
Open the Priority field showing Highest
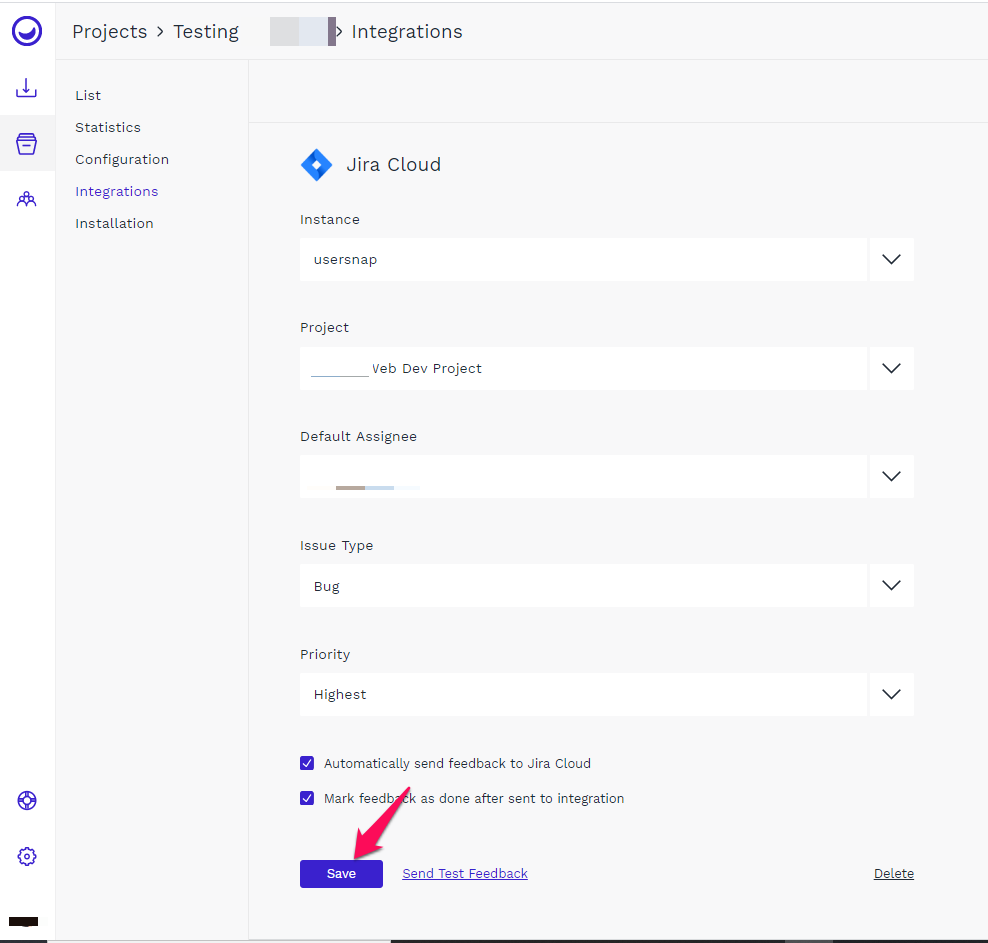(x=583, y=694)
